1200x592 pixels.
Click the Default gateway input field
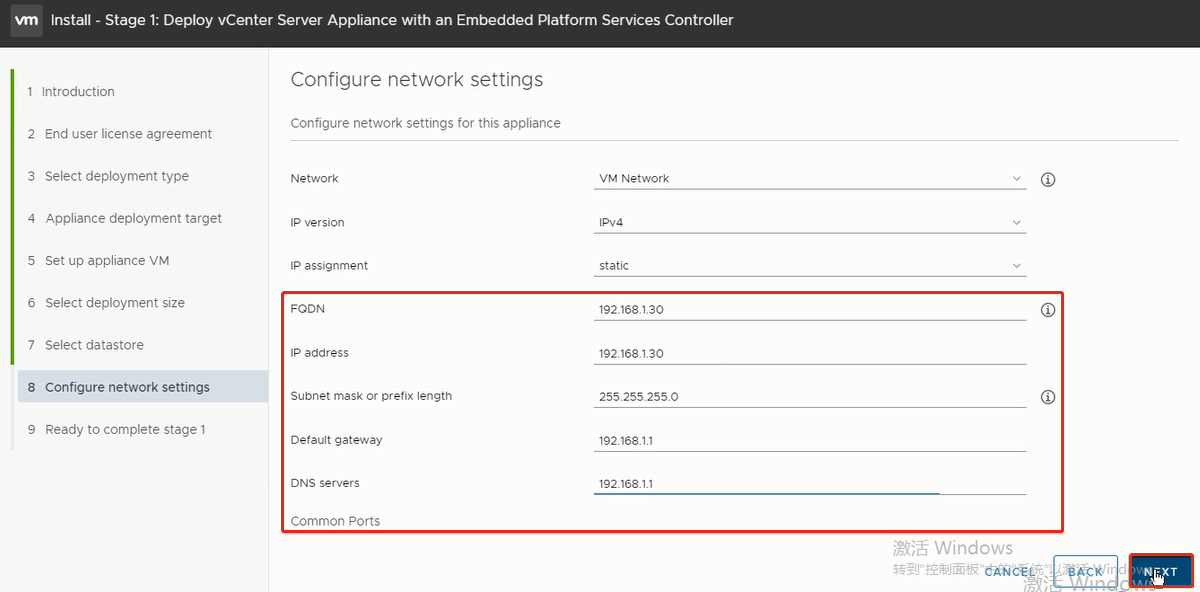810,441
